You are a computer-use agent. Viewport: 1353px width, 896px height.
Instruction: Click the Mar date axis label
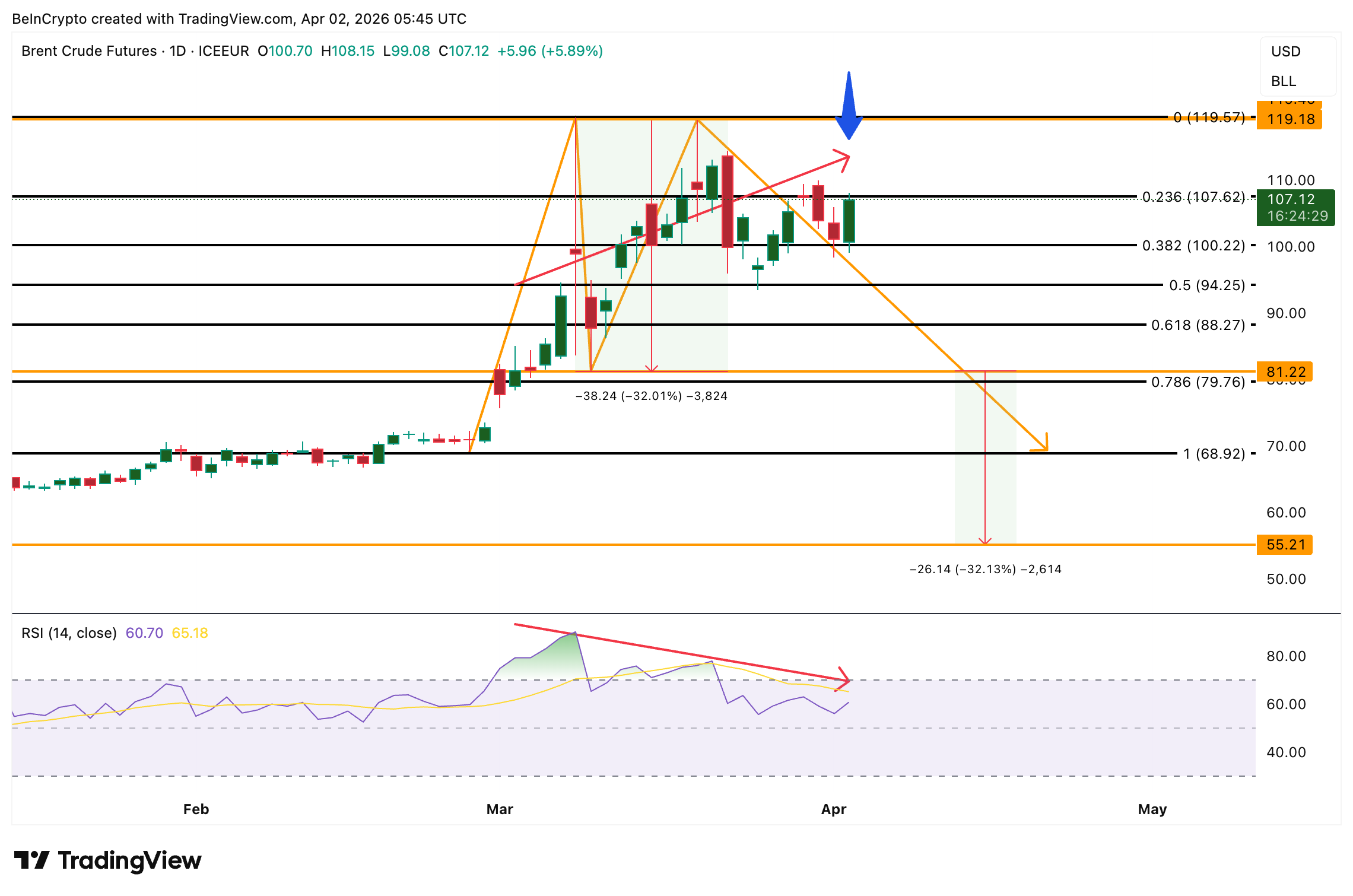click(x=500, y=809)
